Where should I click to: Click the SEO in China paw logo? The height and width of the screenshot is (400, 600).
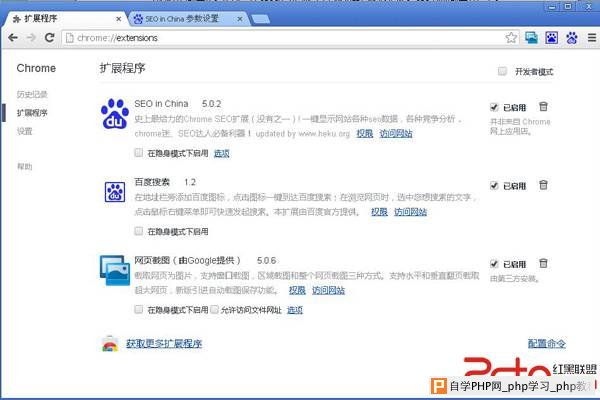click(x=115, y=114)
